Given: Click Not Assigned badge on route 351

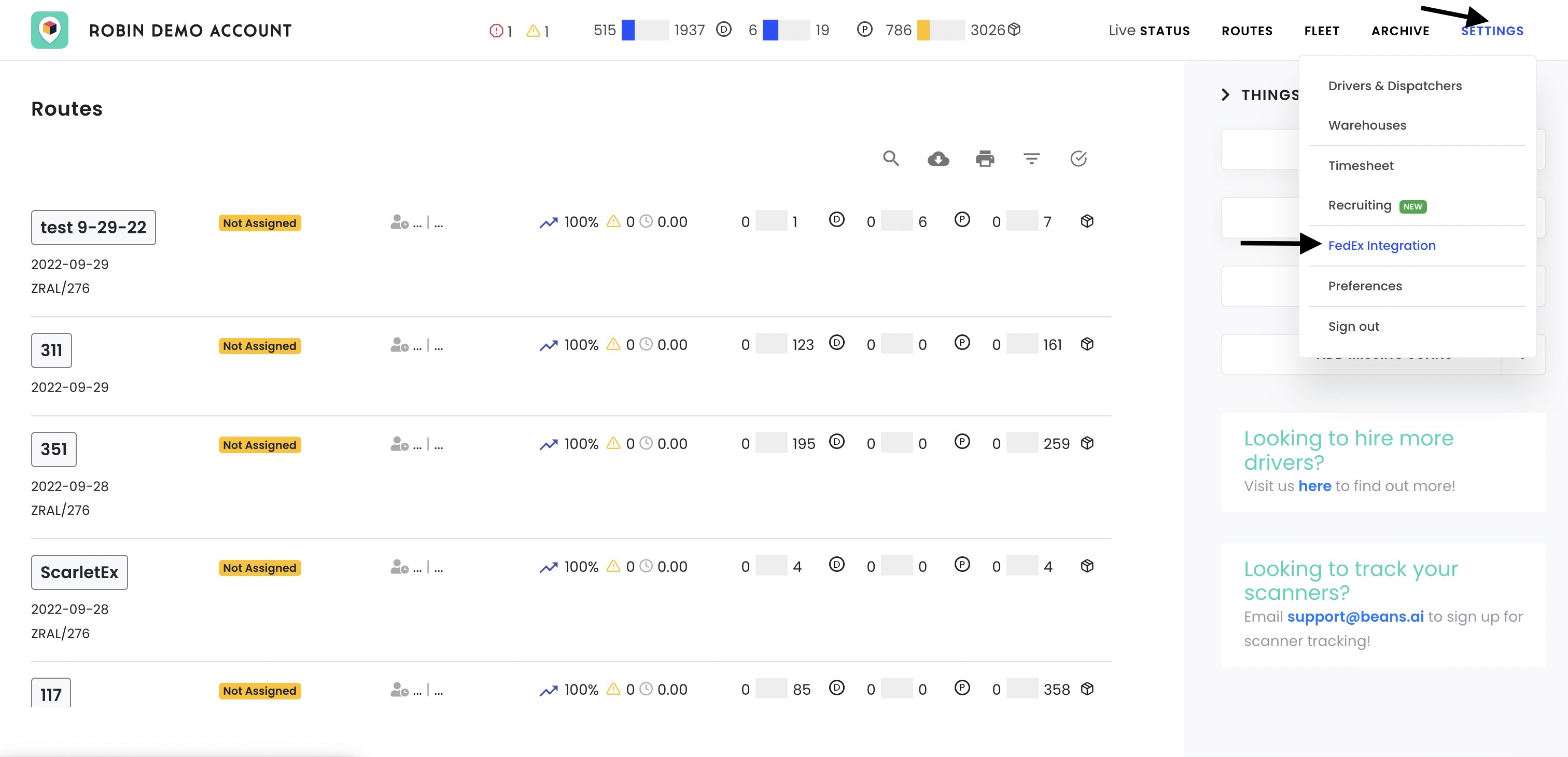Looking at the screenshot, I should (259, 445).
